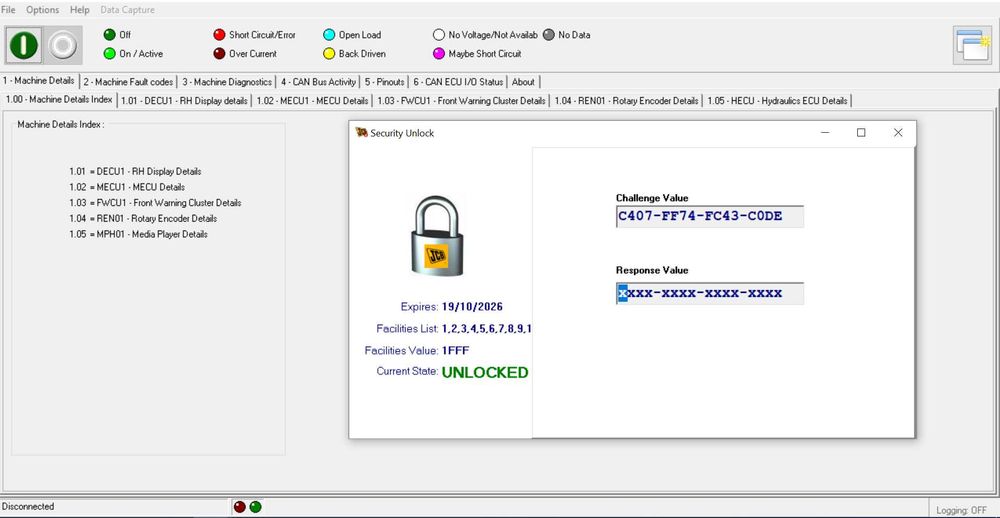
Task: Switch to 1 - Machine Details tab
Action: click(x=39, y=81)
